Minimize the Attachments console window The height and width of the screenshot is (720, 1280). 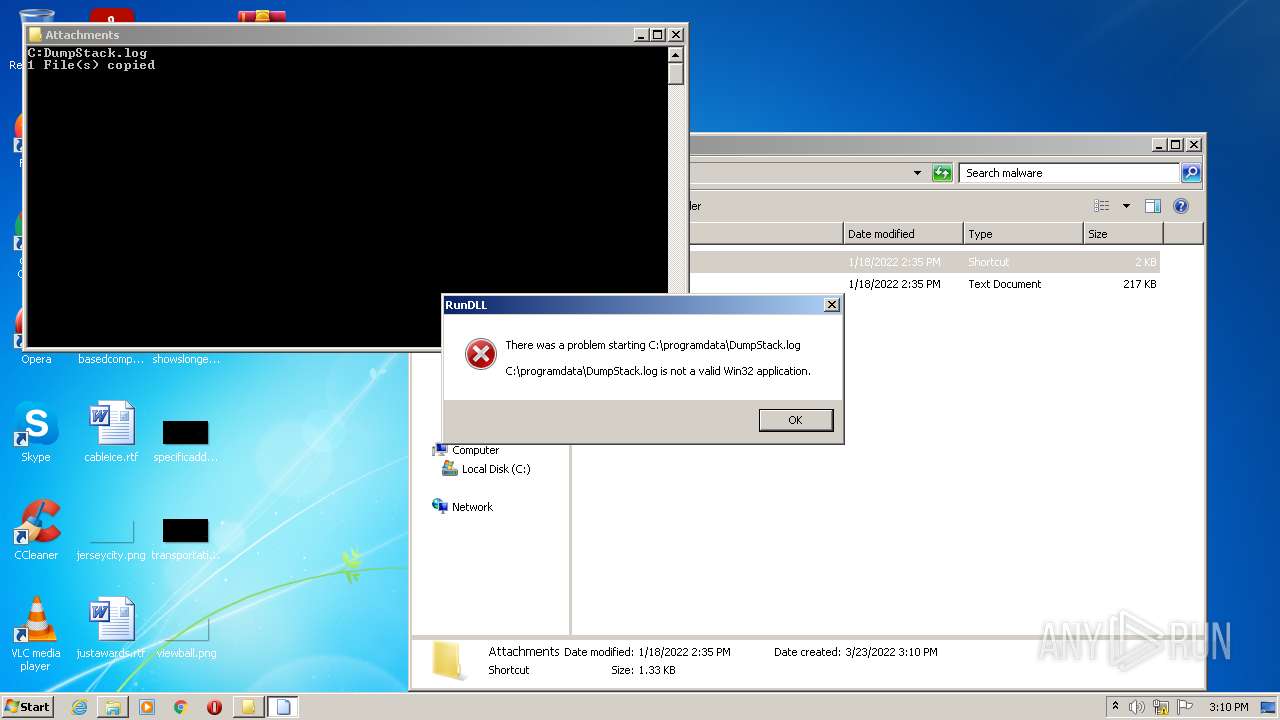tap(641, 35)
